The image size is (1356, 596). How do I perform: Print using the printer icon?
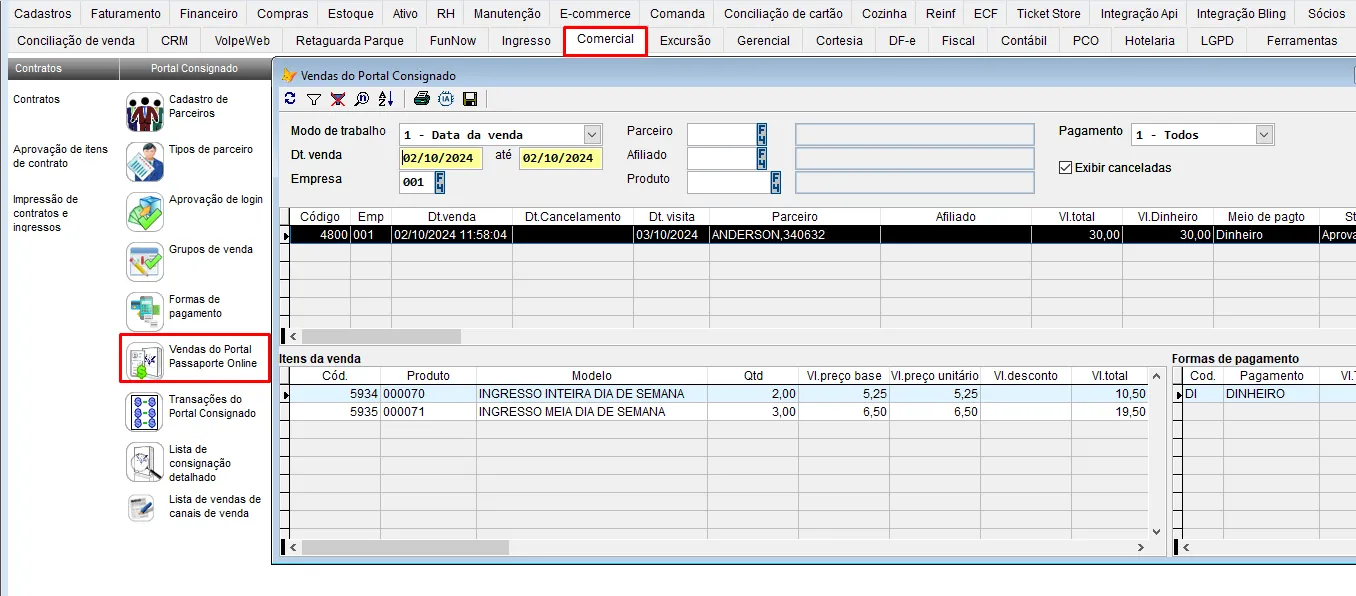[422, 99]
